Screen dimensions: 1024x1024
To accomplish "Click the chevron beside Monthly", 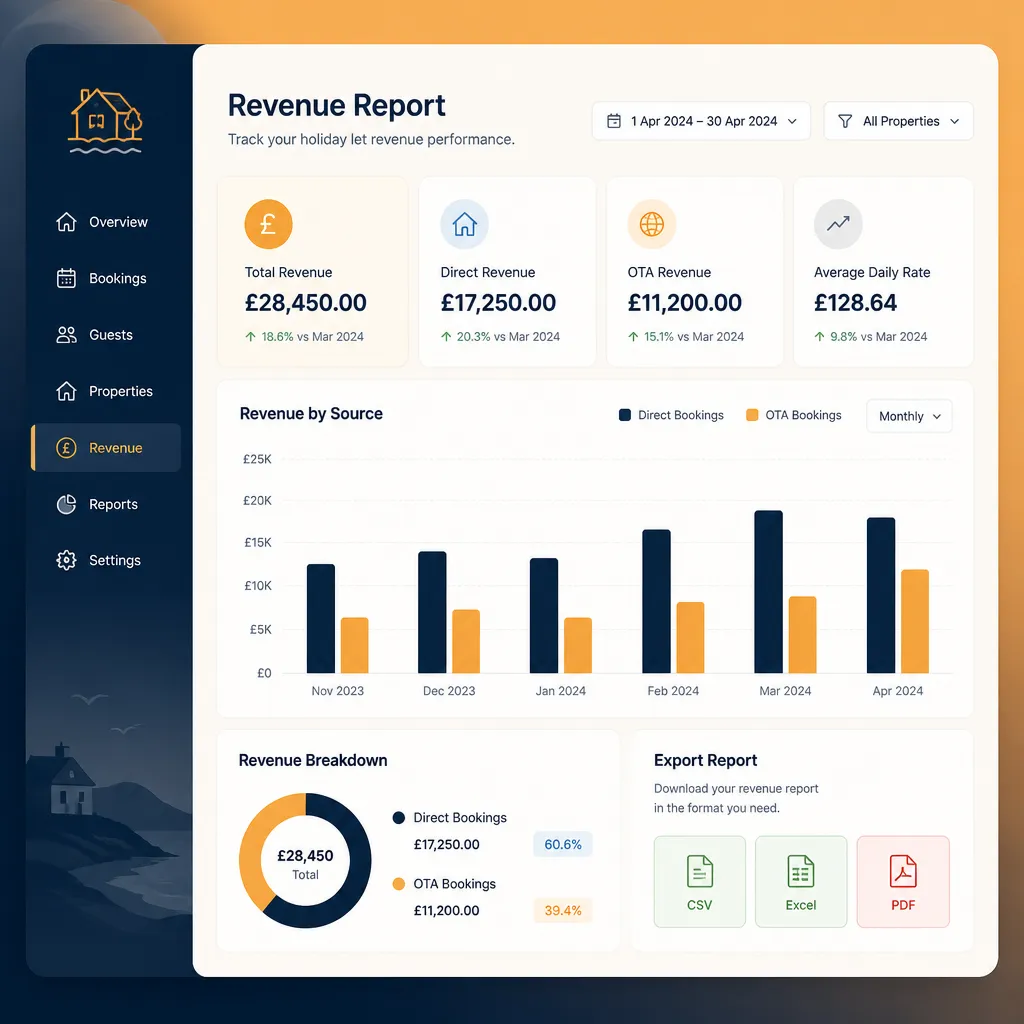I will [x=936, y=417].
